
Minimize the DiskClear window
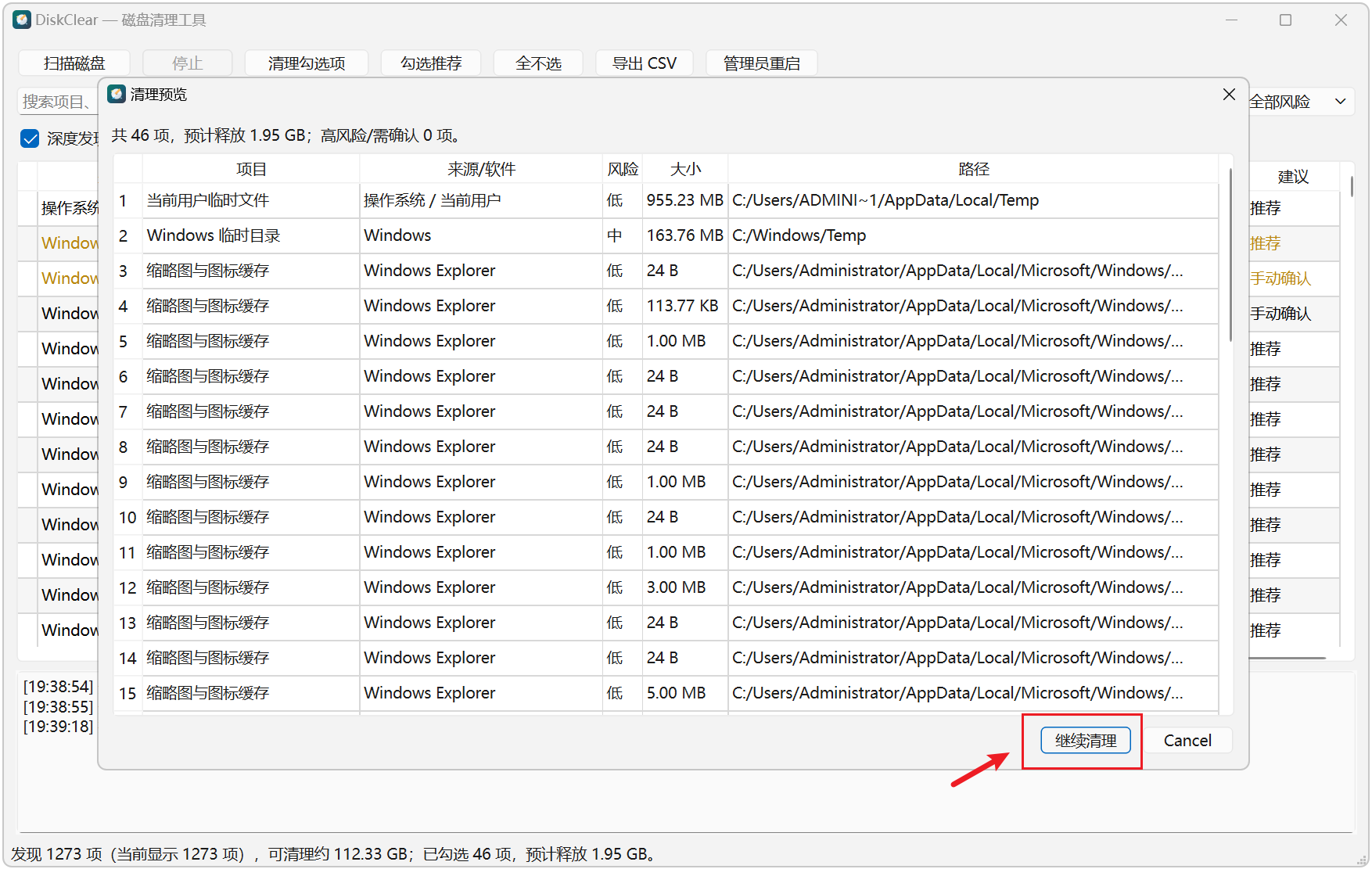(1231, 20)
